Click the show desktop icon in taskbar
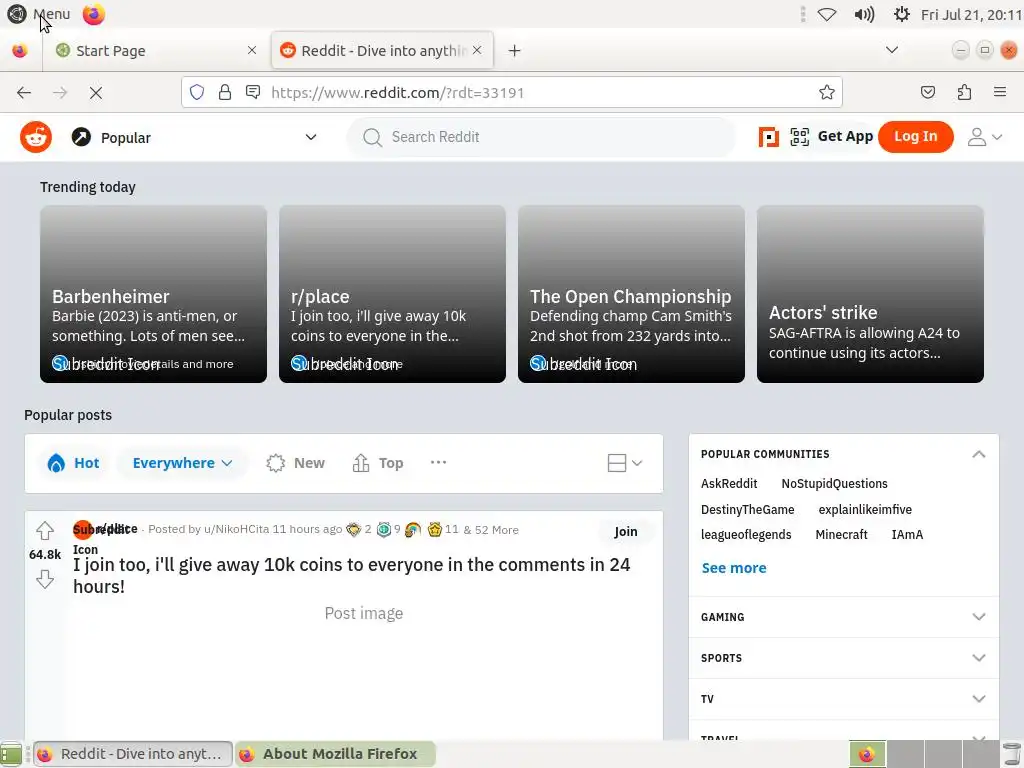 coord(11,754)
